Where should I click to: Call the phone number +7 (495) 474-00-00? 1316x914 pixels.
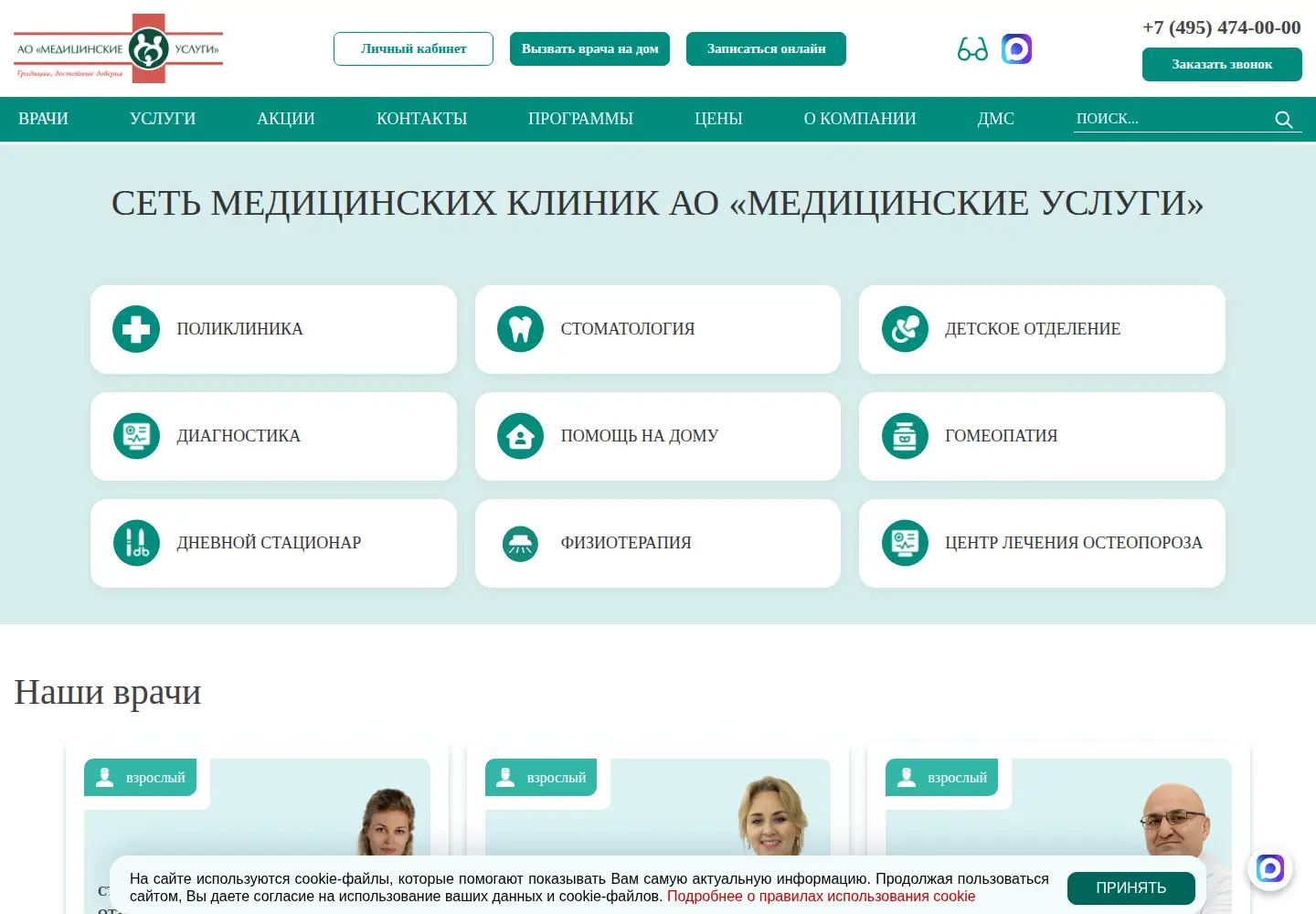[x=1222, y=27]
